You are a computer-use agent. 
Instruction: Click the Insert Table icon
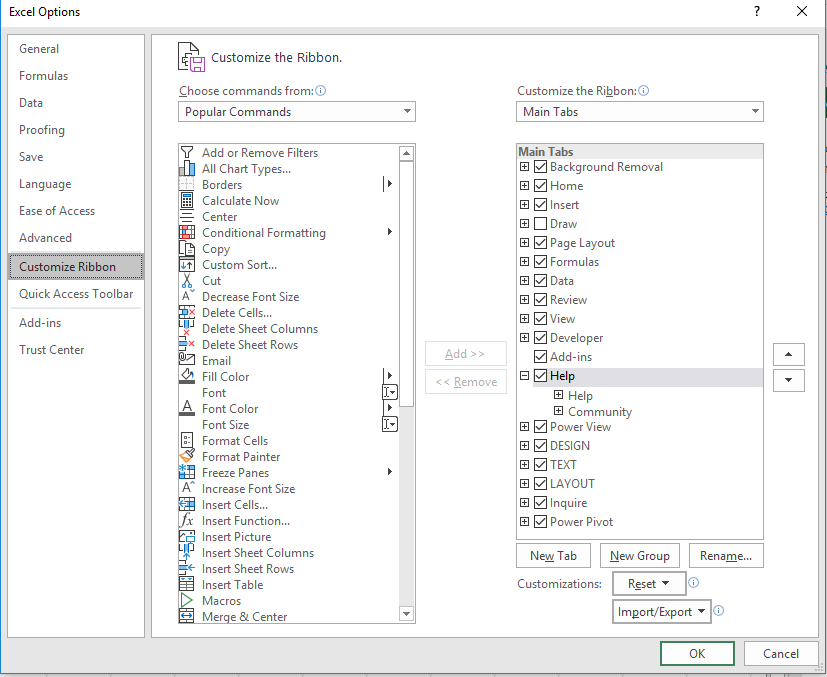187,585
